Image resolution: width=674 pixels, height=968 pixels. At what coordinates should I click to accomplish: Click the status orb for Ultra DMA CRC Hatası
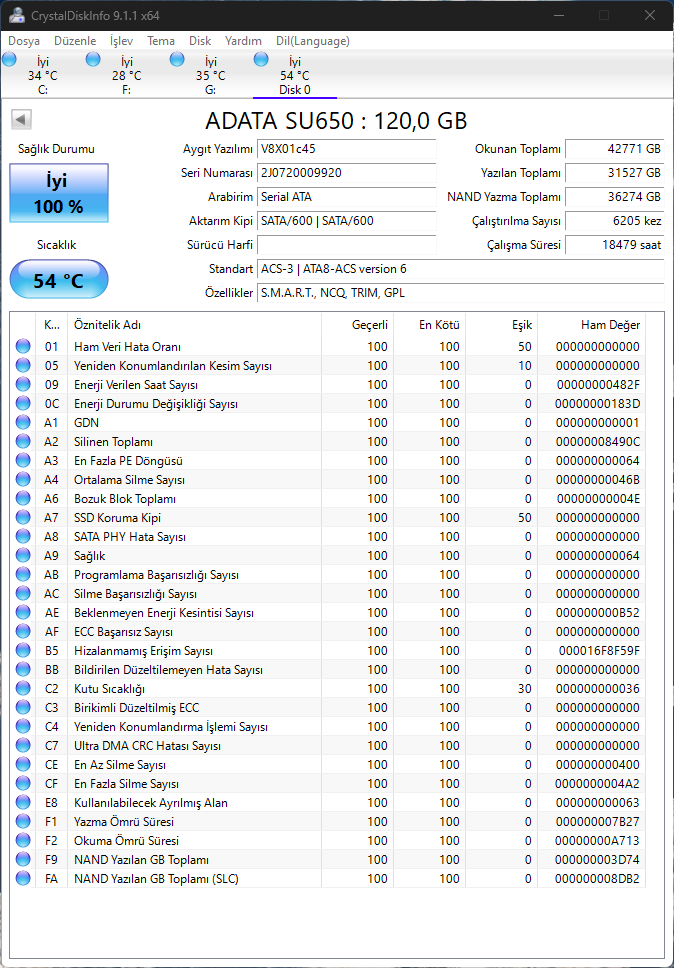23,746
